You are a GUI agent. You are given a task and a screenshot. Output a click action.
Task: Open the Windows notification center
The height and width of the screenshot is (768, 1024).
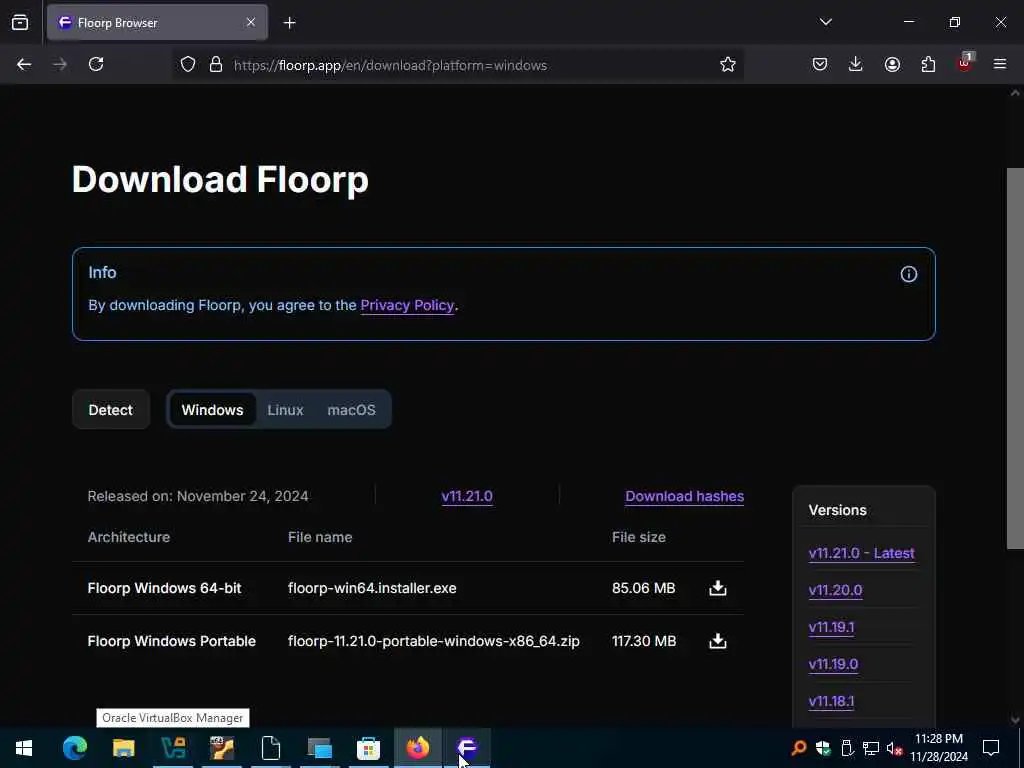click(x=991, y=748)
